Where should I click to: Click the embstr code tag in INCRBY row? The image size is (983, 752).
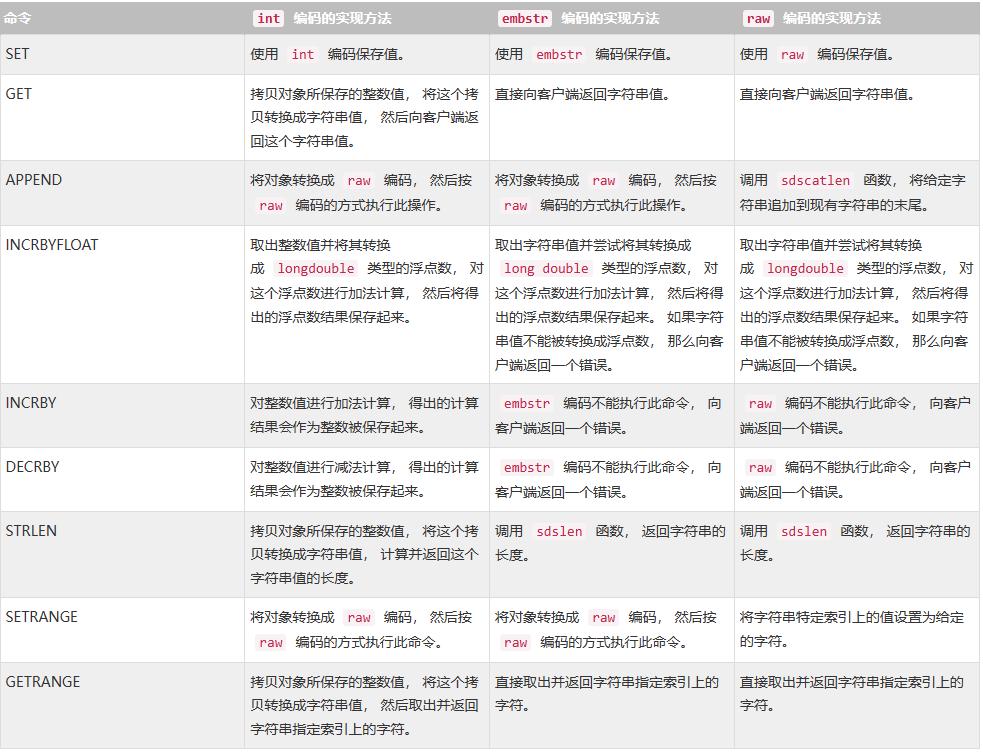pos(527,404)
